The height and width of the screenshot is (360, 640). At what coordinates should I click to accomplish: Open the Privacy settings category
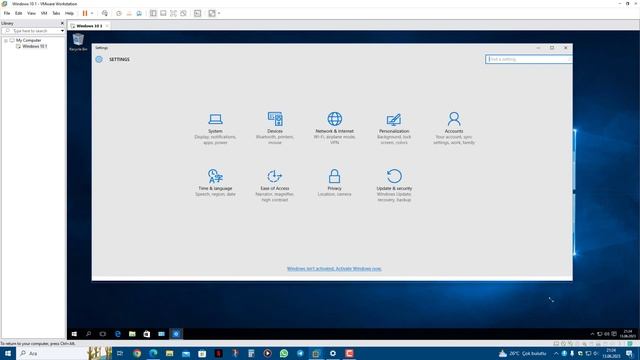pyautogui.click(x=334, y=183)
